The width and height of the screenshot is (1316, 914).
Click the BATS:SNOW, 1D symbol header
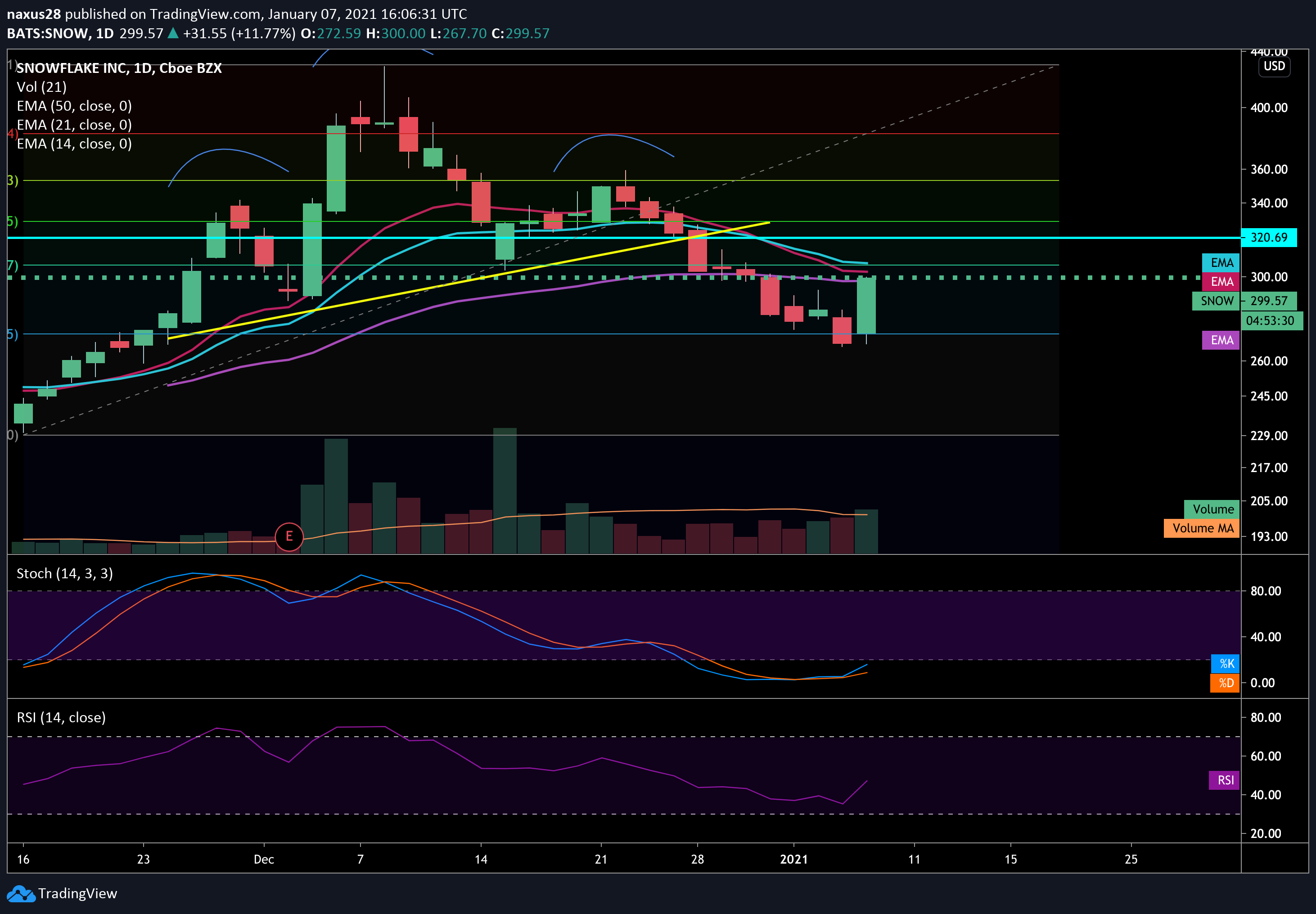60,33
